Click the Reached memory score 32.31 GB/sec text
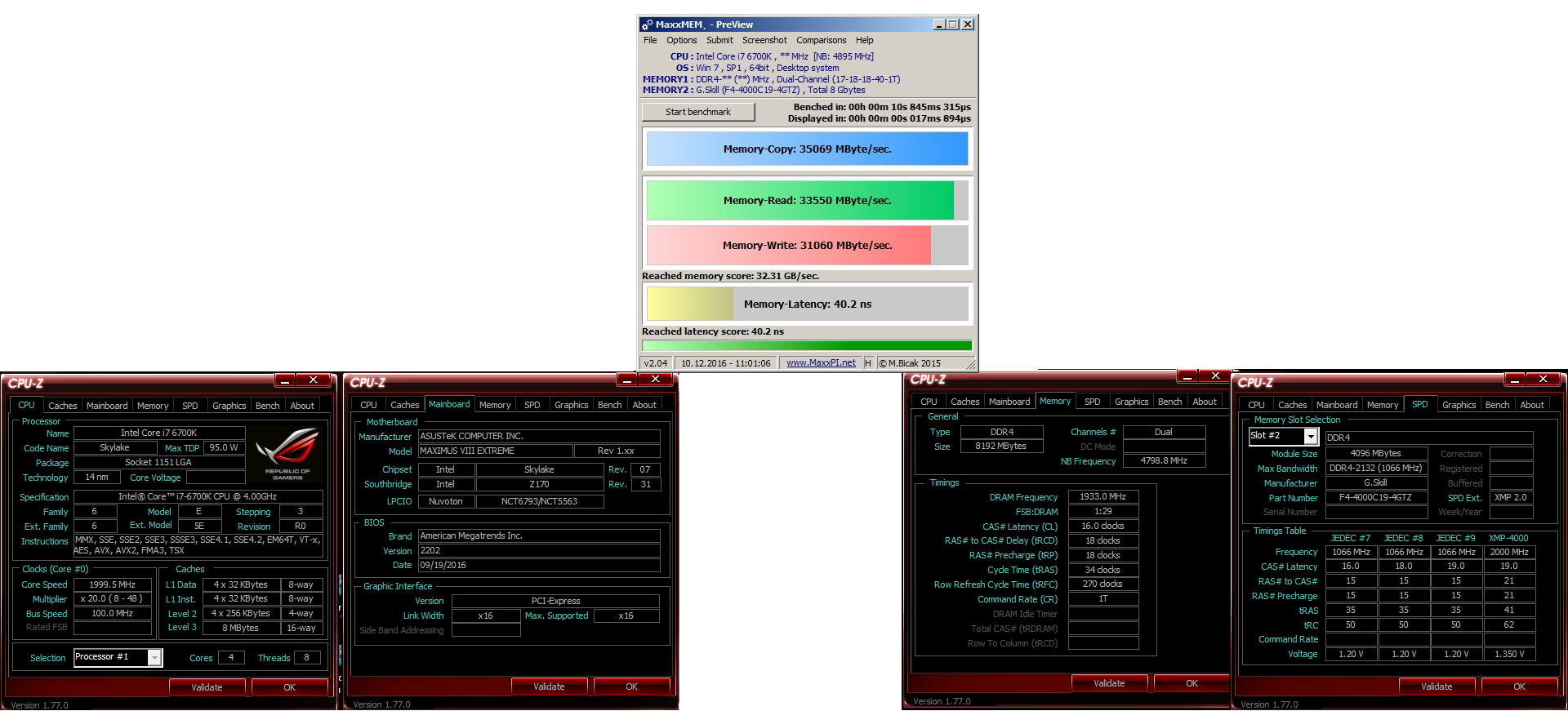The width and height of the screenshot is (1568, 711). (731, 276)
